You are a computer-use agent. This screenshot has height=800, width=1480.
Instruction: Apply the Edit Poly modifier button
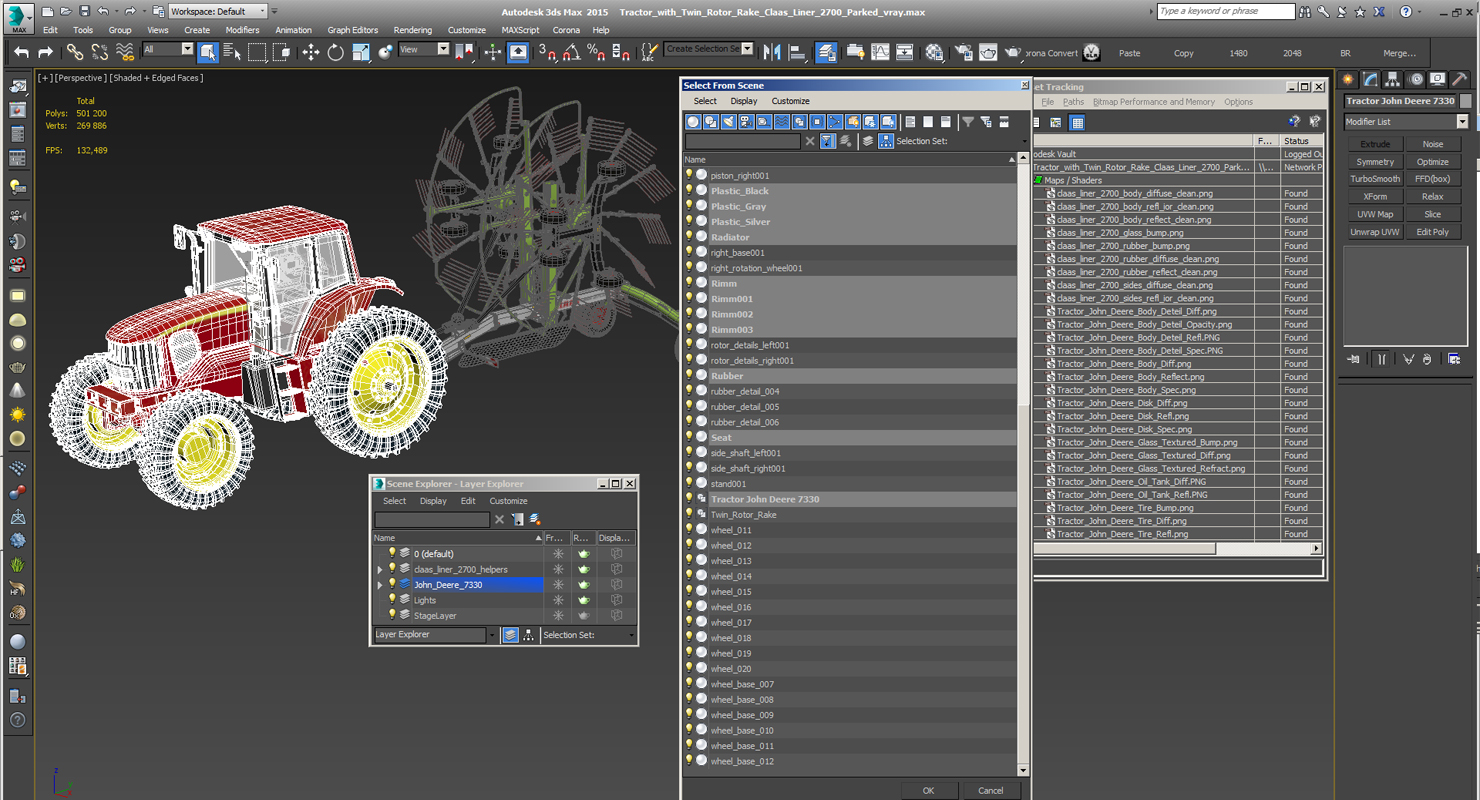click(x=1432, y=232)
